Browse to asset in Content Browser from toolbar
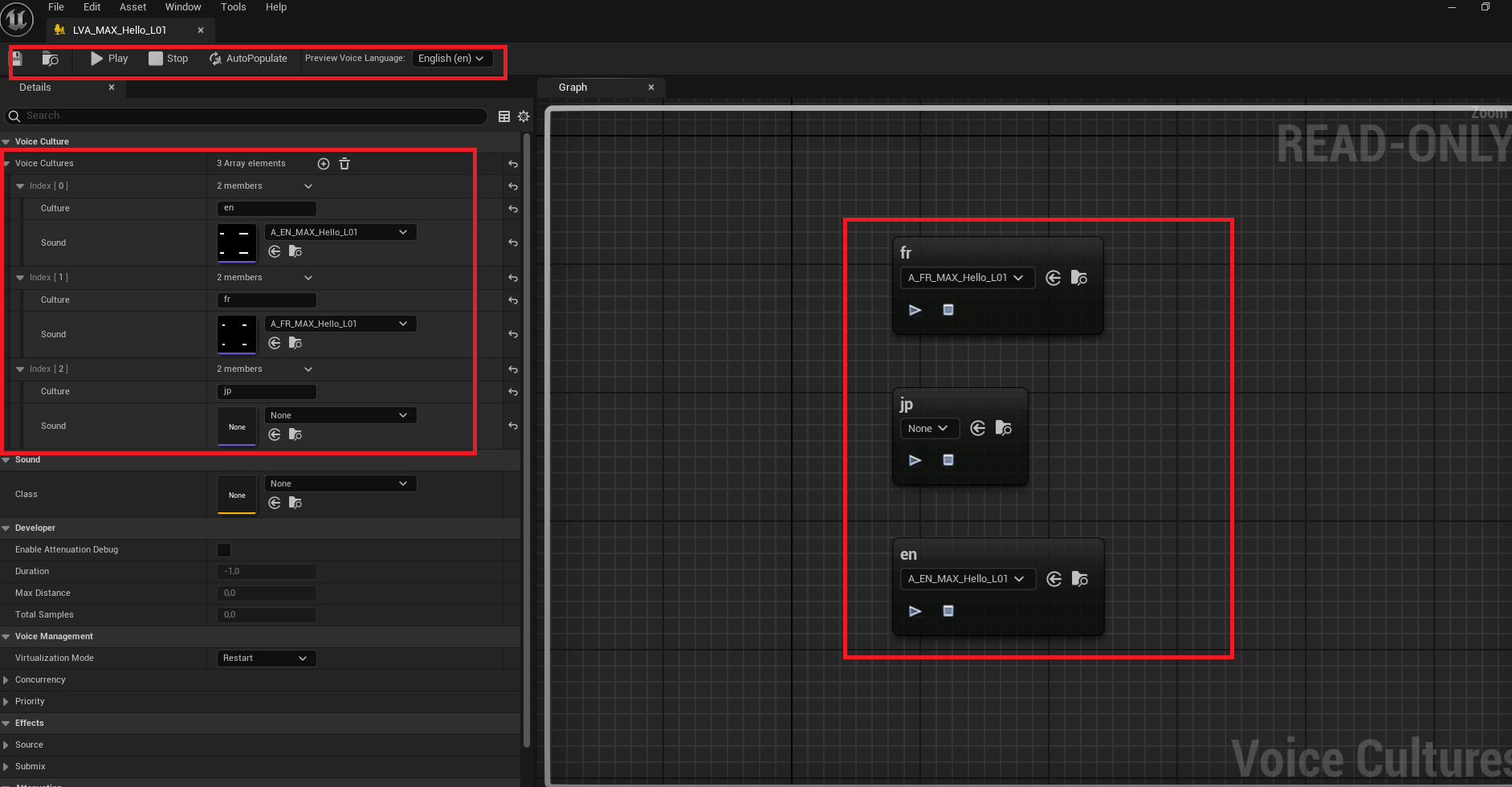The width and height of the screenshot is (1512, 787). click(50, 58)
